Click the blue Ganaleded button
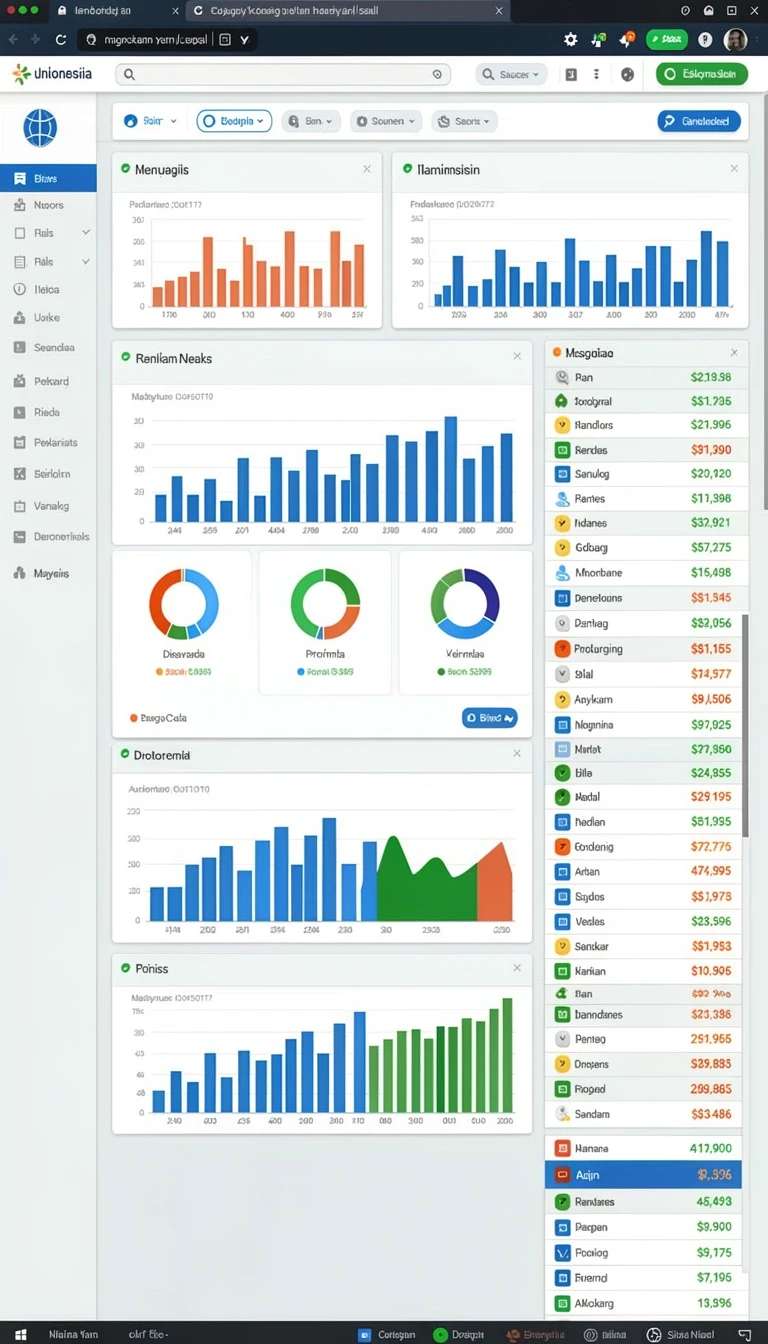The height and width of the screenshot is (1344, 768). [x=700, y=121]
